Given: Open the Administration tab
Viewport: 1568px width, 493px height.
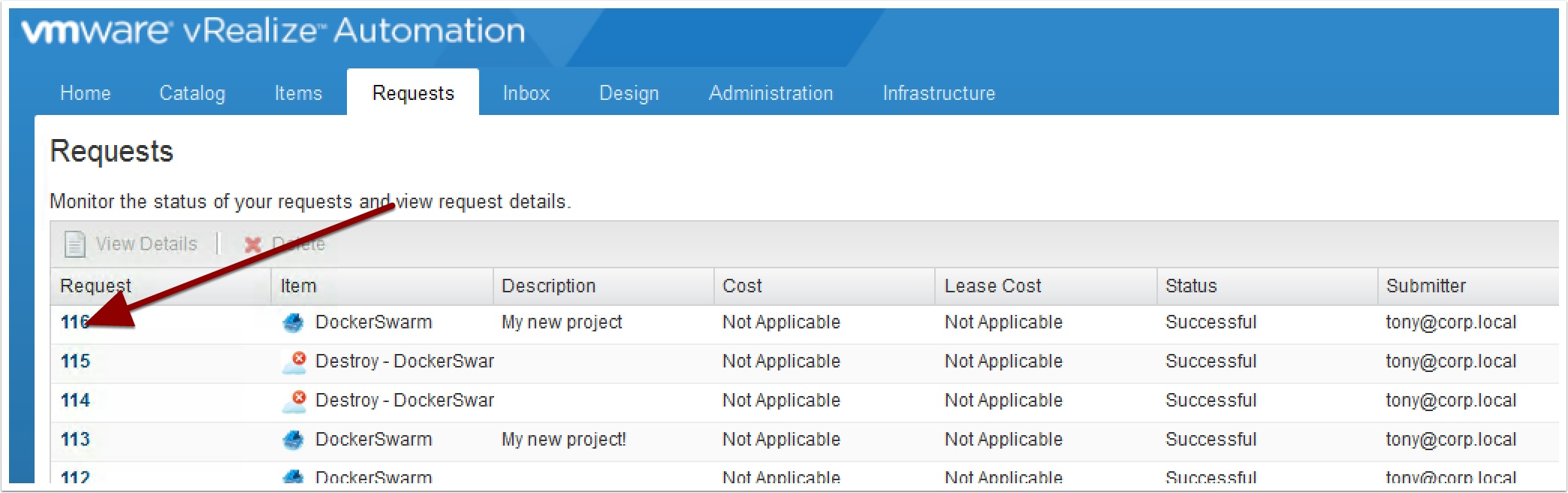Looking at the screenshot, I should [x=771, y=93].
